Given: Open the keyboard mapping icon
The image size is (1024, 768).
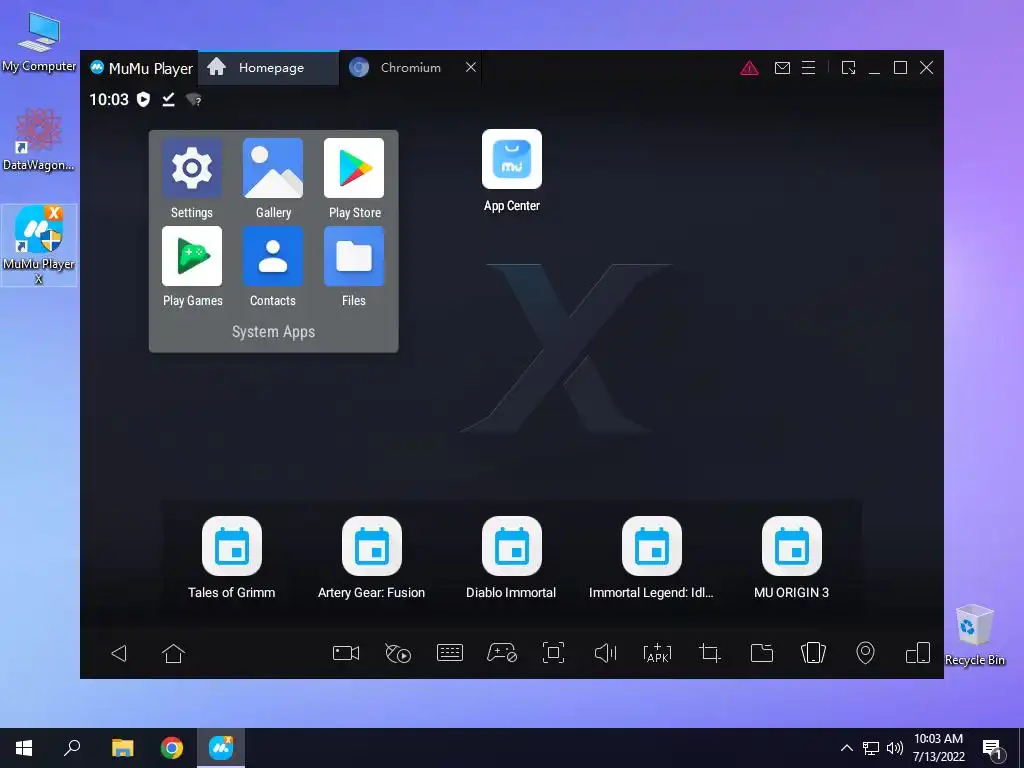Looking at the screenshot, I should pyautogui.click(x=450, y=653).
